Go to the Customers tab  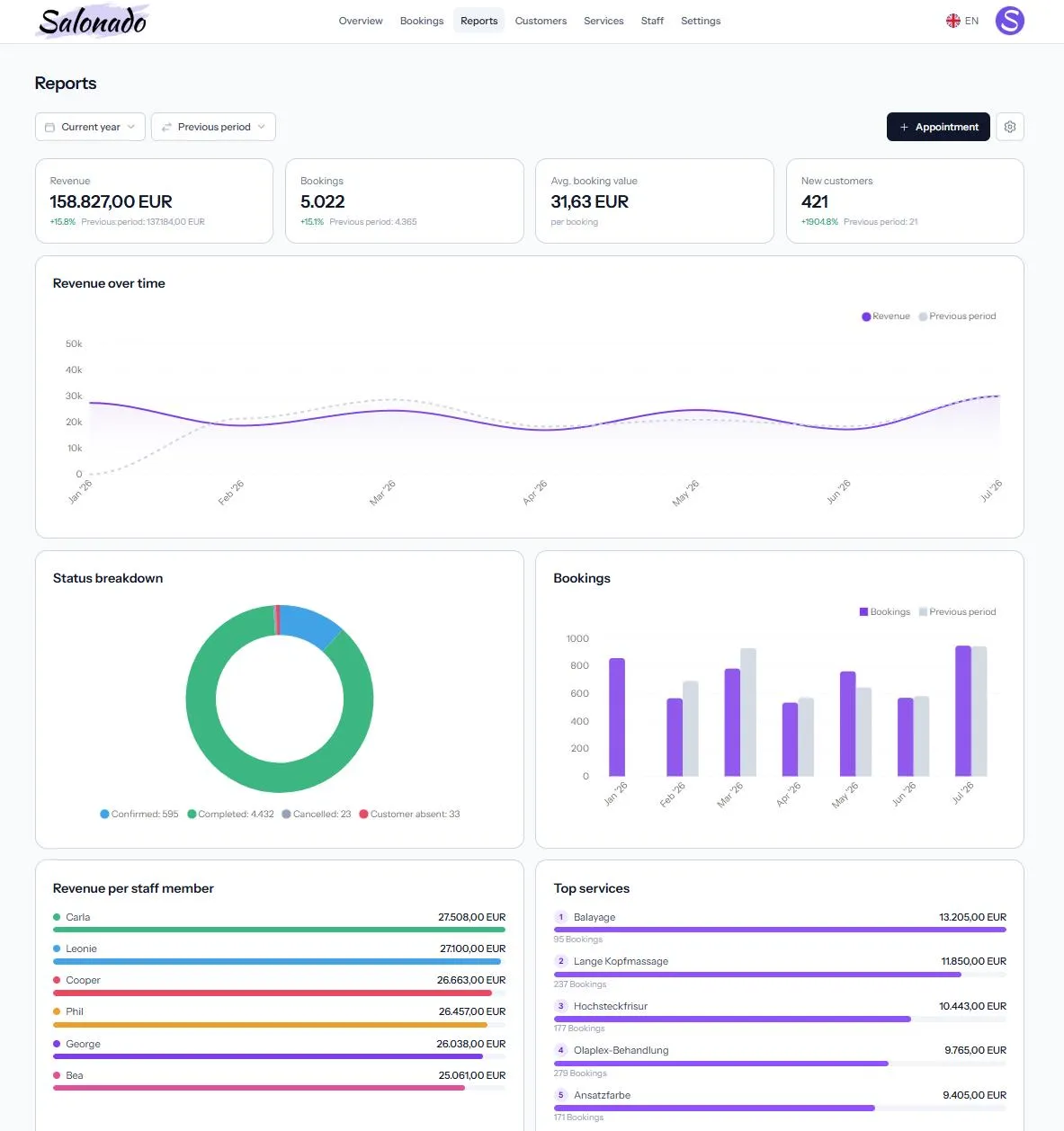[541, 21]
